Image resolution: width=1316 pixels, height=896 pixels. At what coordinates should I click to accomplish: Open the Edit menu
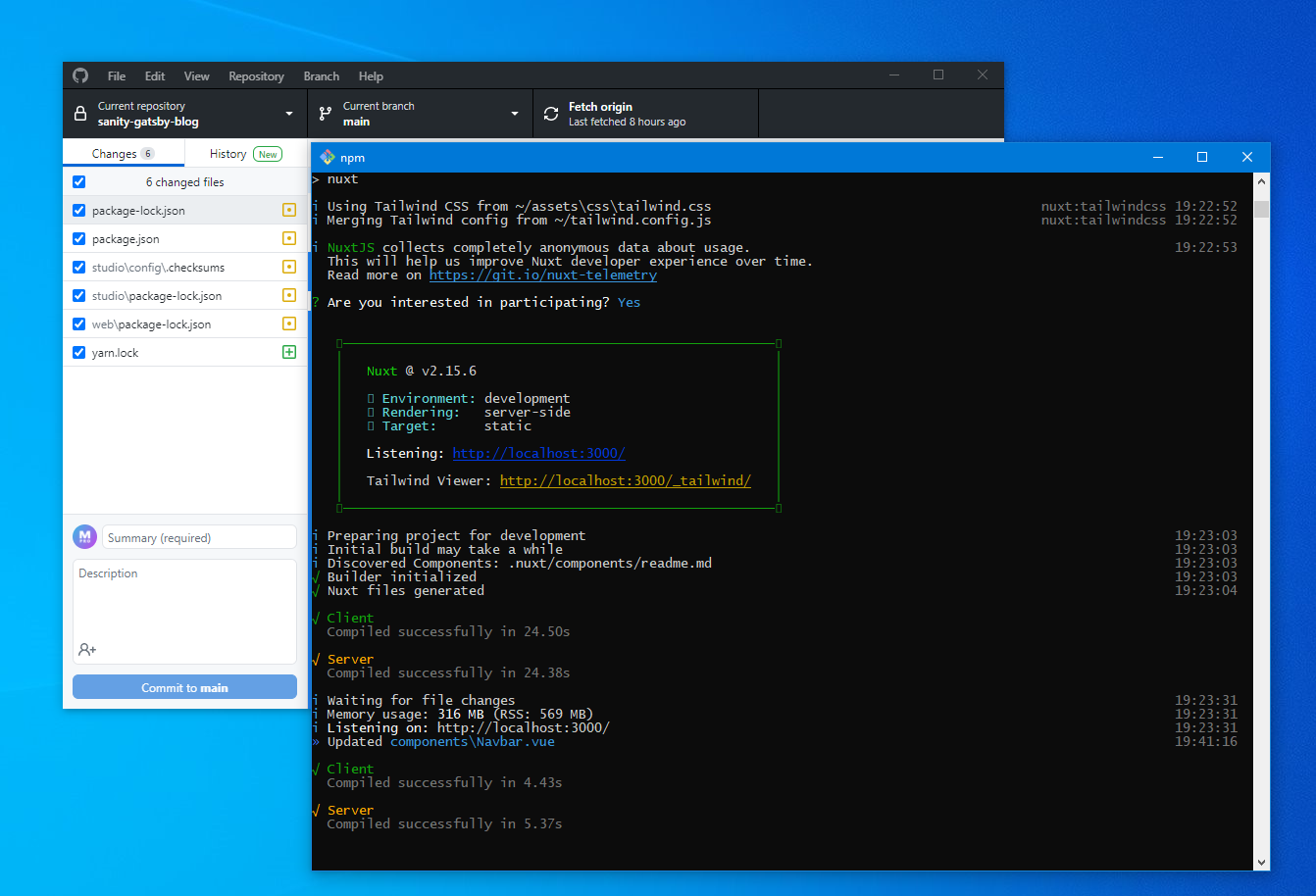point(155,75)
